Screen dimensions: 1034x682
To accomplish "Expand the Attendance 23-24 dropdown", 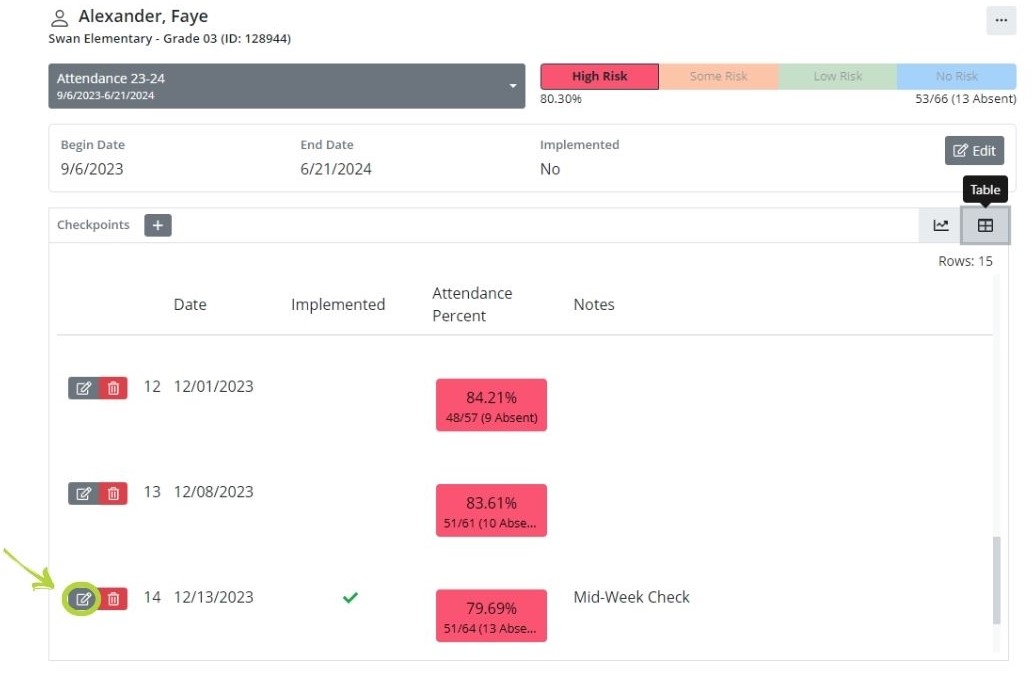I will [x=286, y=86].
